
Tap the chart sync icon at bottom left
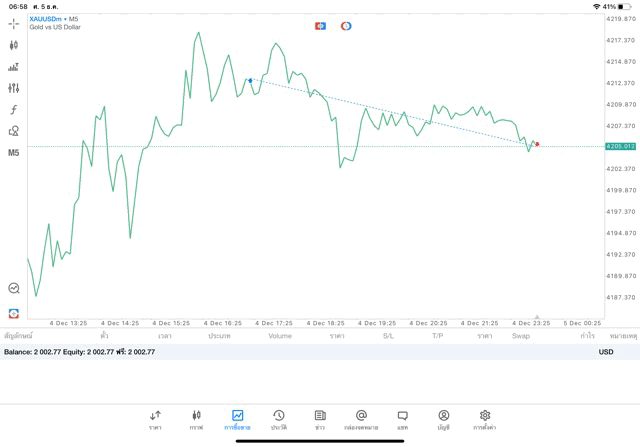click(14, 313)
